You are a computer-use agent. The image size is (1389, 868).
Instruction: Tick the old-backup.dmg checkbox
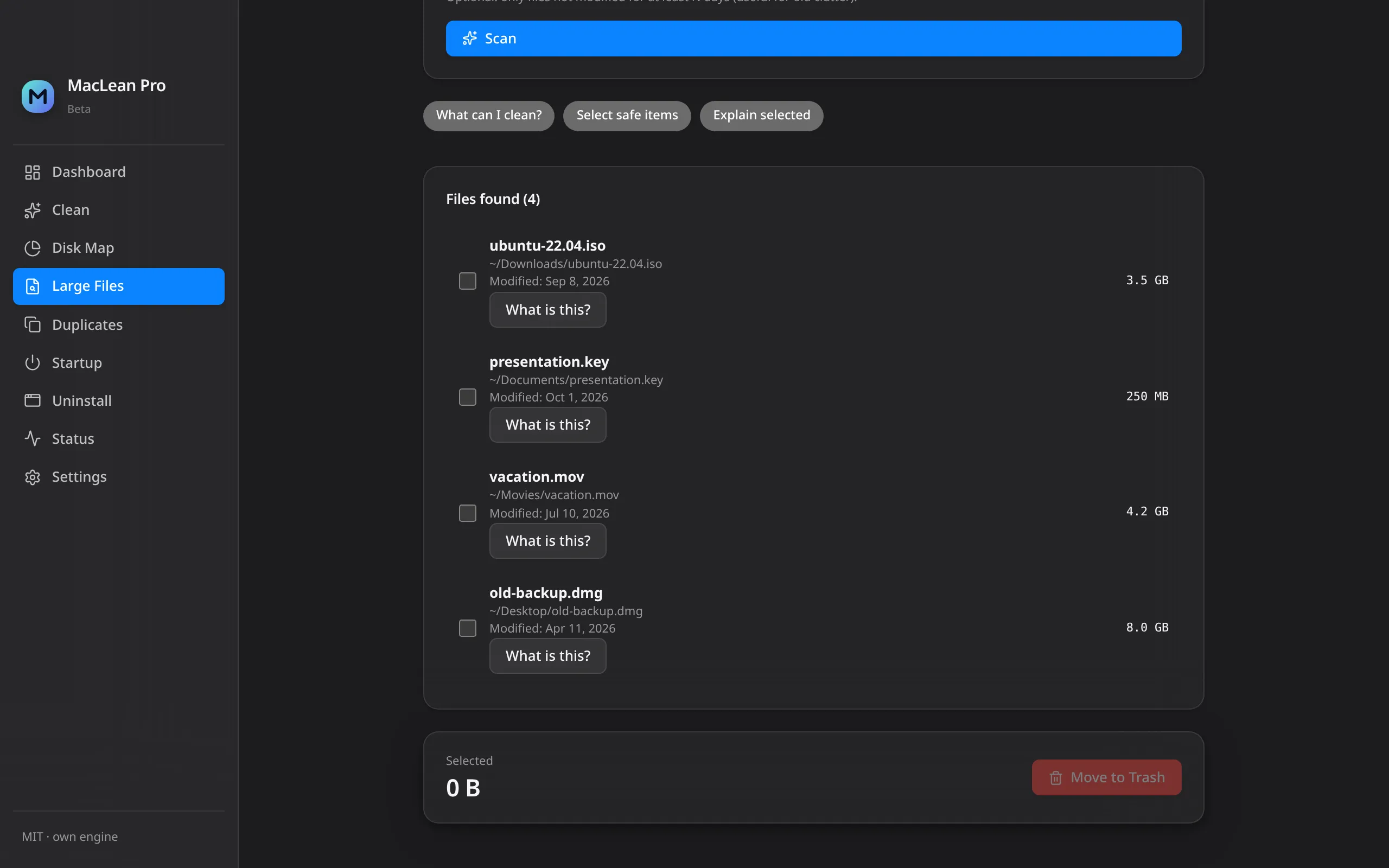468,628
